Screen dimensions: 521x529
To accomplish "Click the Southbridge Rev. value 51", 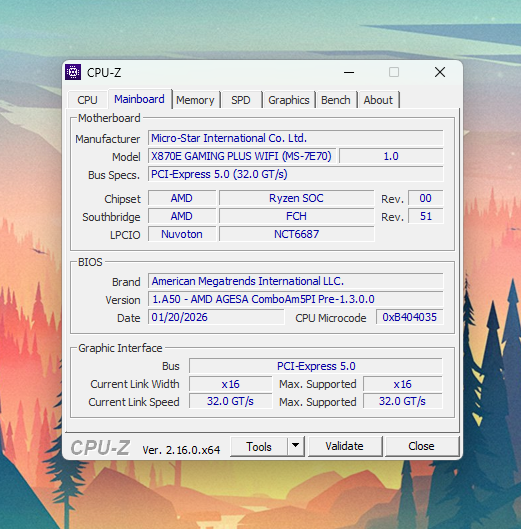I will click(x=426, y=216).
